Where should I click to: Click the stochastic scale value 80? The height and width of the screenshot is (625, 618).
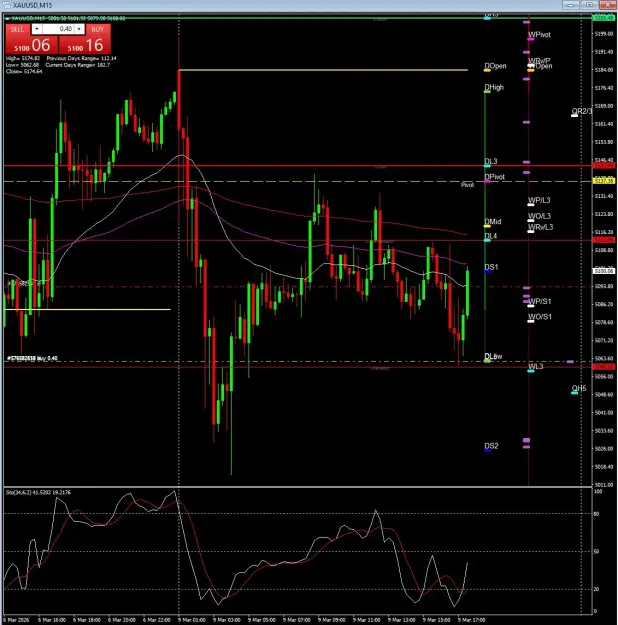pyautogui.click(x=596, y=514)
